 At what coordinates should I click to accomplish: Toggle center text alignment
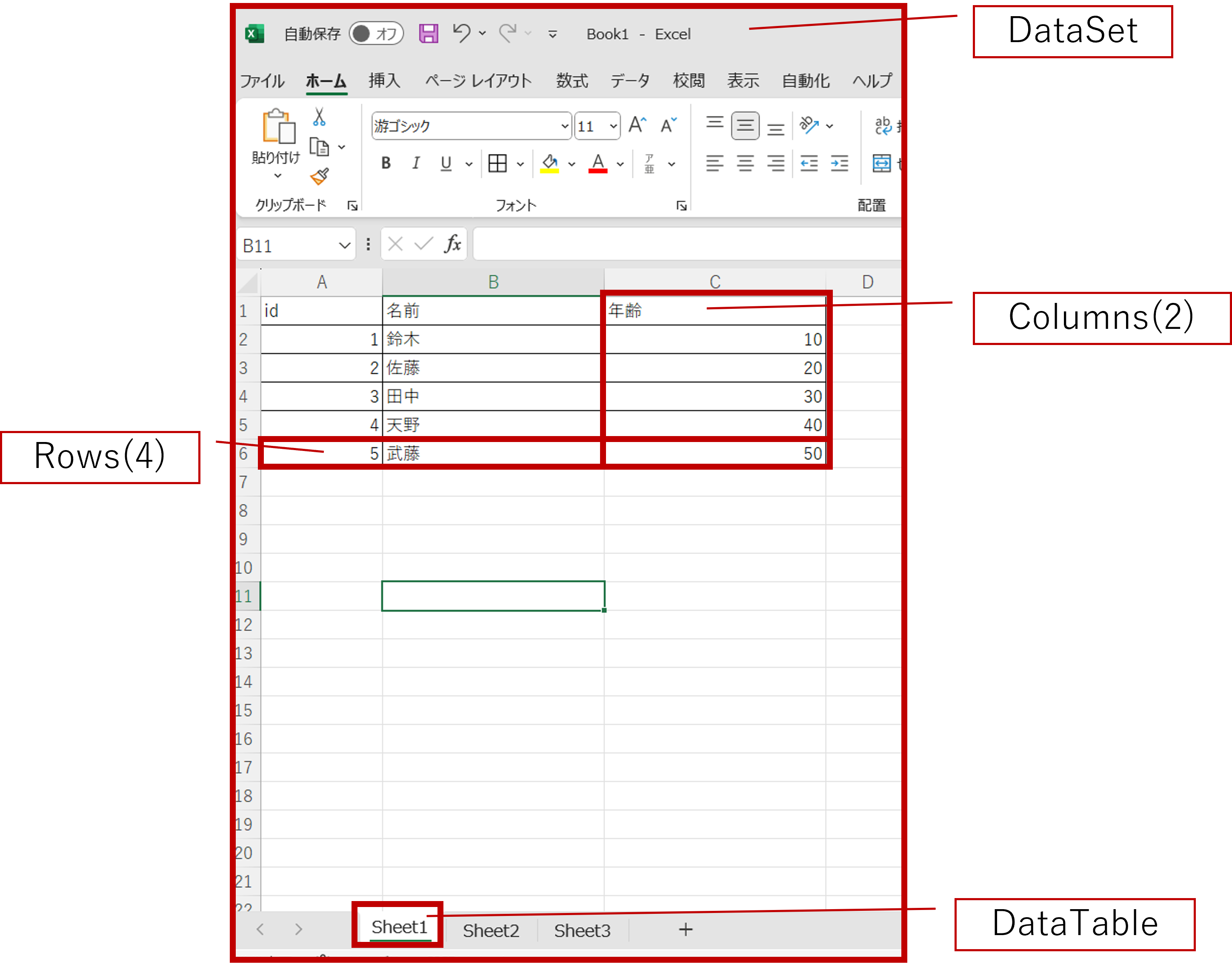[x=746, y=164]
